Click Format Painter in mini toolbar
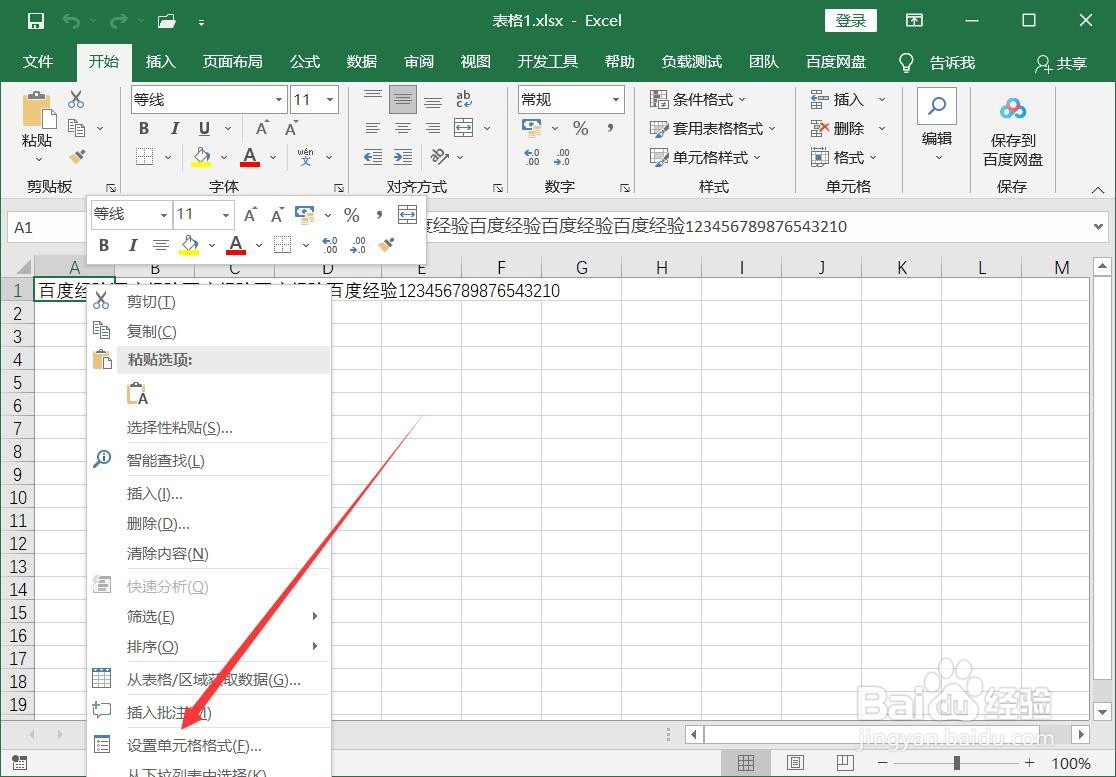1116x777 pixels. pyautogui.click(x=386, y=245)
